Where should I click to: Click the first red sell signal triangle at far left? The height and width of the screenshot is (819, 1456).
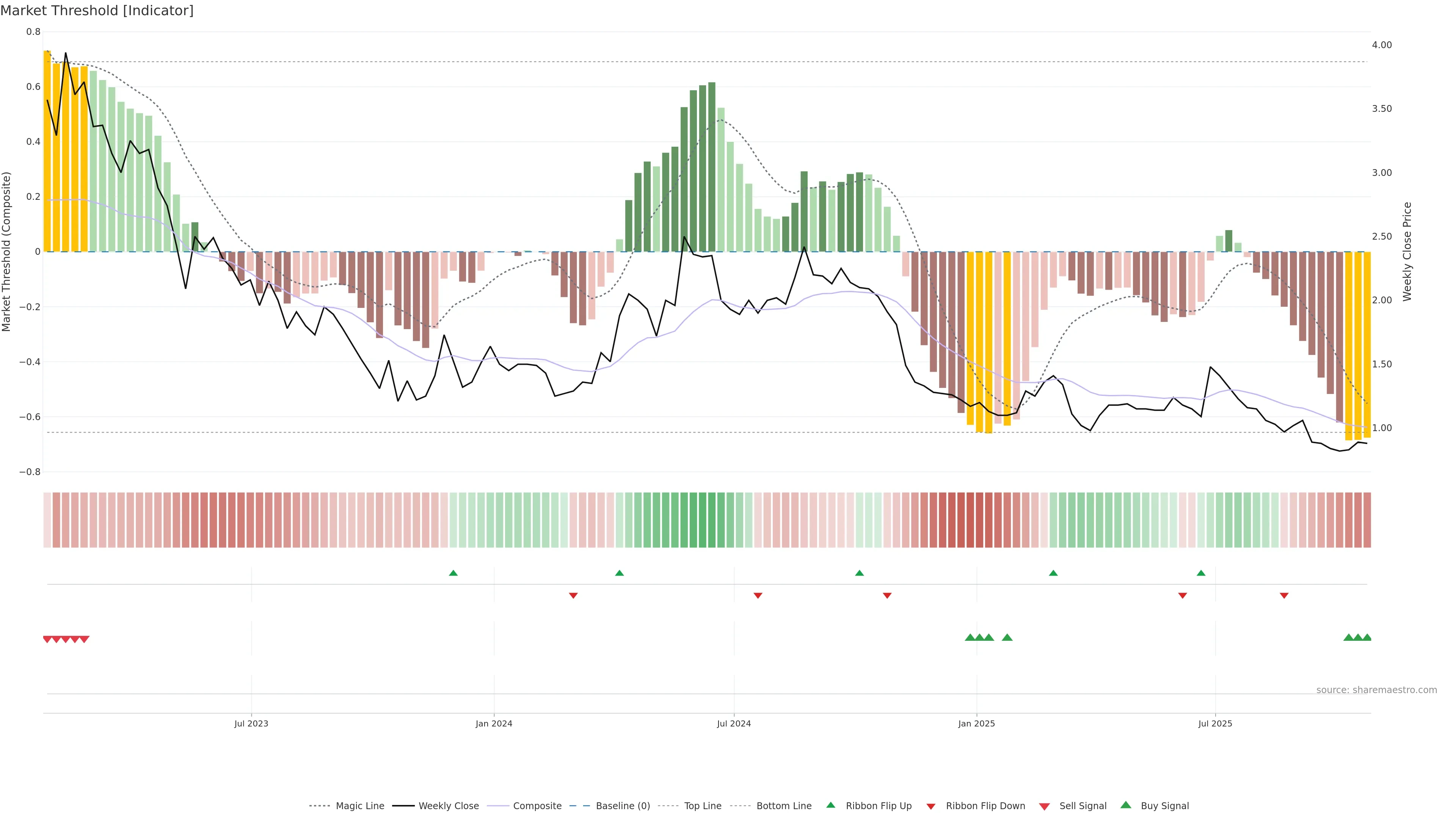[47, 639]
